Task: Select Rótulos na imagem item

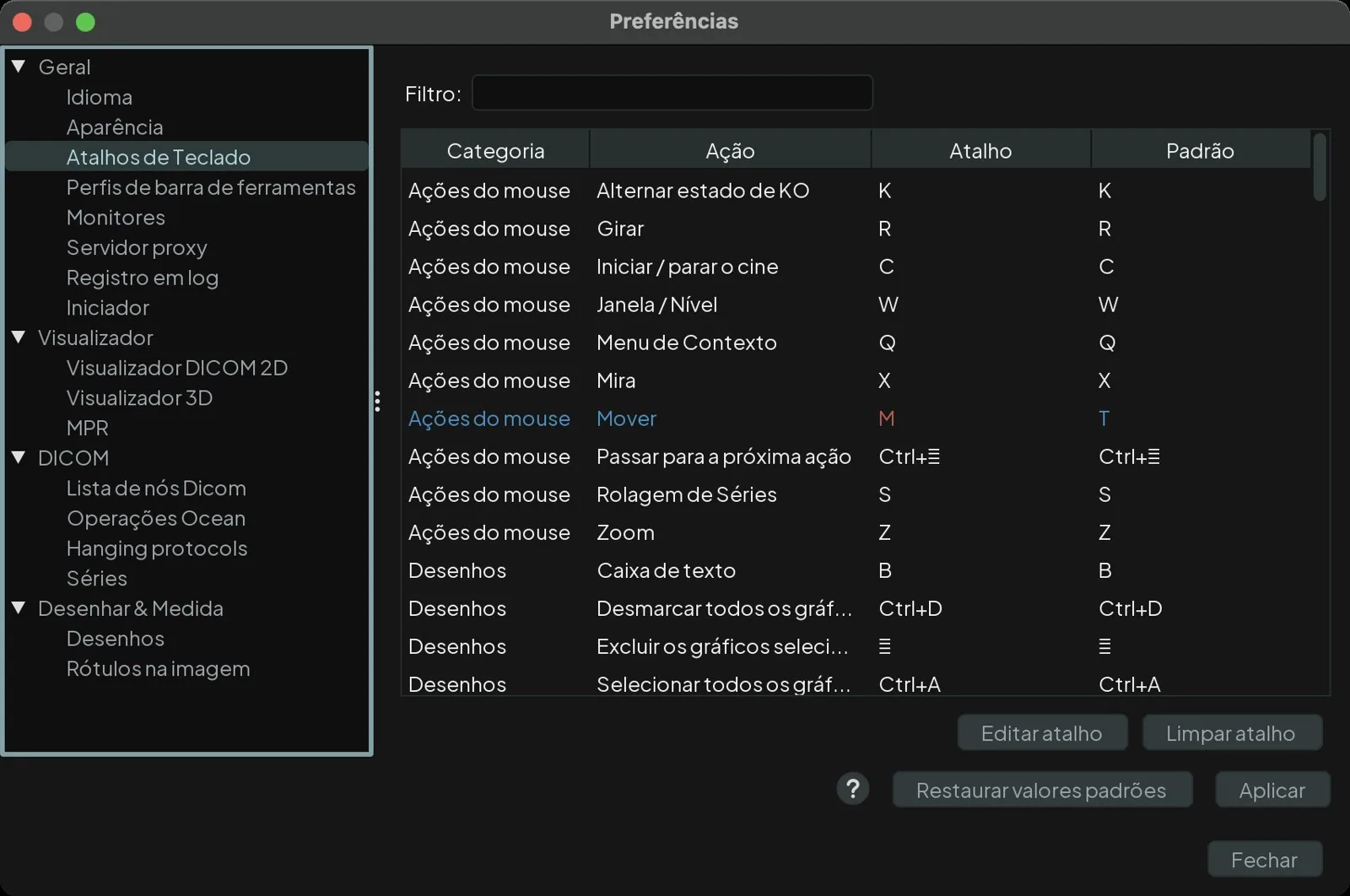Action: point(158,669)
